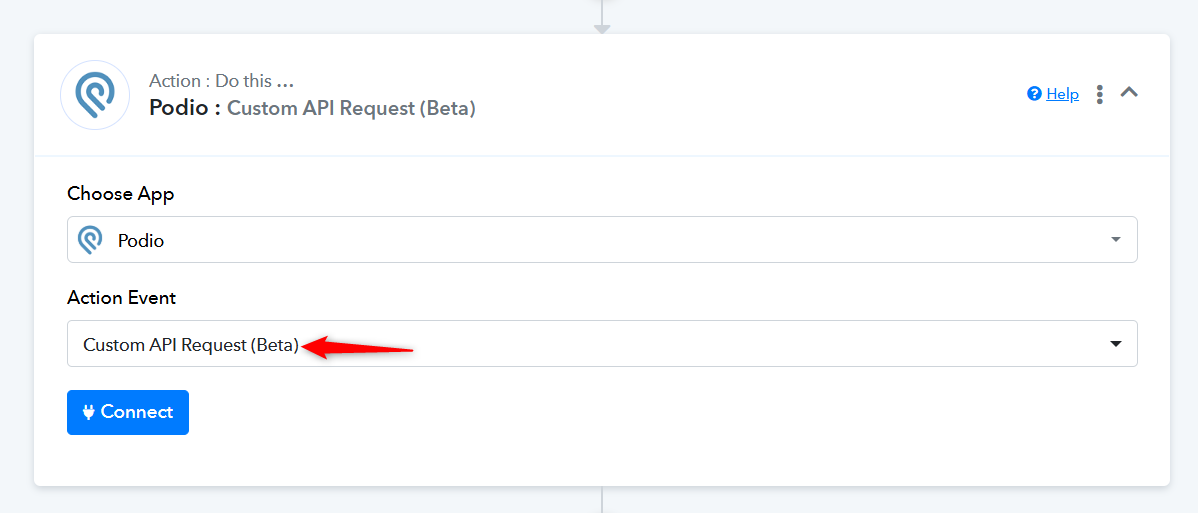Click the Connect button
The image size is (1198, 513).
tap(128, 412)
